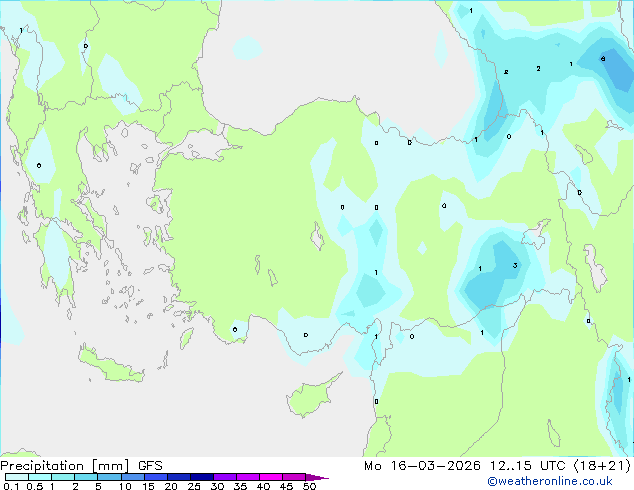Screen dimensions: 634x490
Task: Click the 30–35 mm purple legend swatch
Action: 225,477
